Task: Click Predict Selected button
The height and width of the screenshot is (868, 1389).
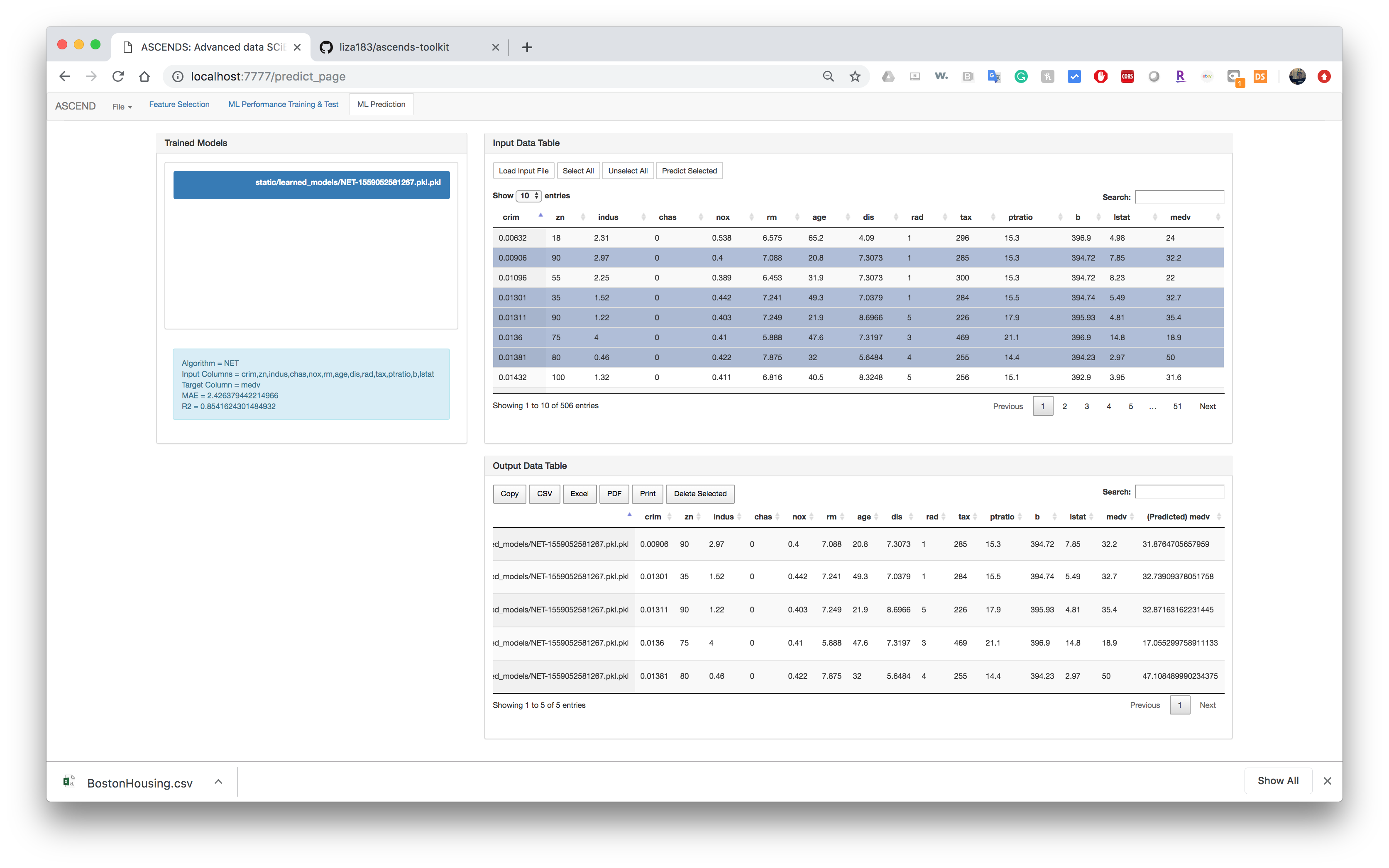Action: point(690,170)
